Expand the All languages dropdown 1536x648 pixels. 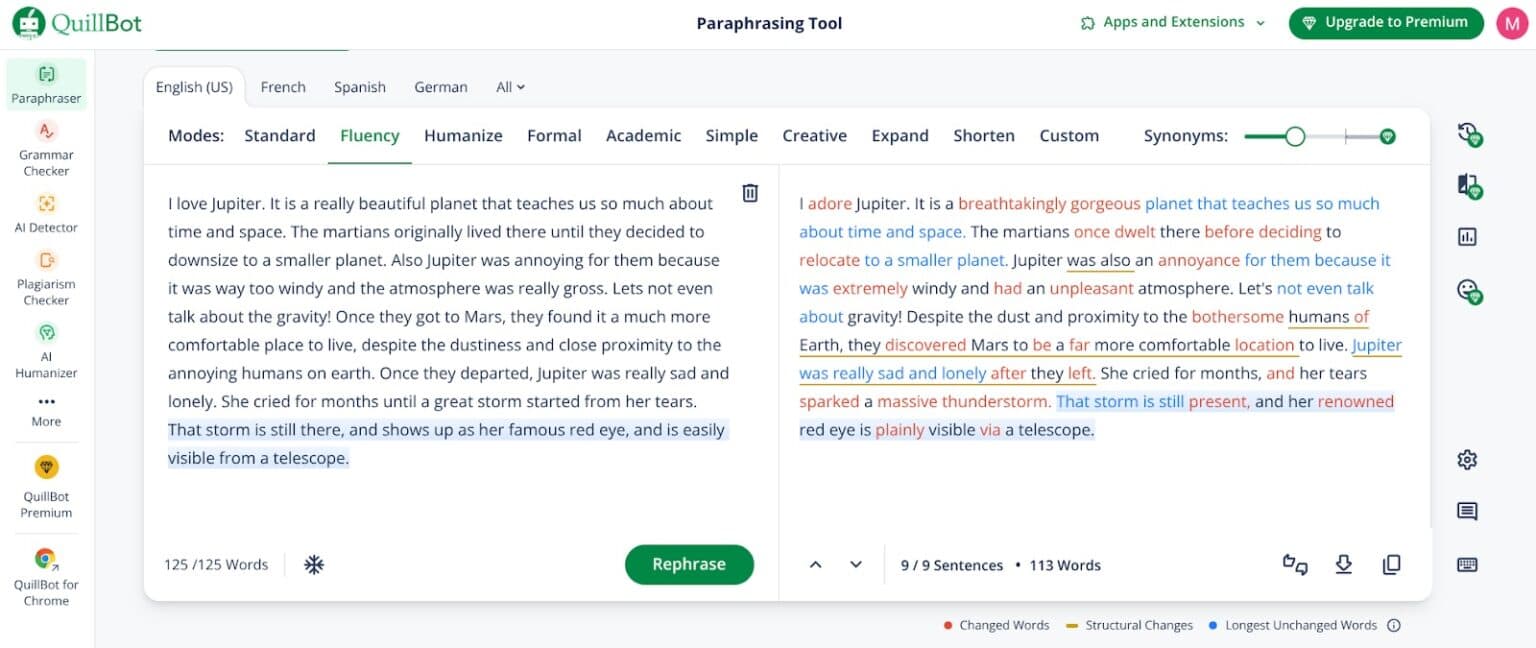pyautogui.click(x=509, y=87)
